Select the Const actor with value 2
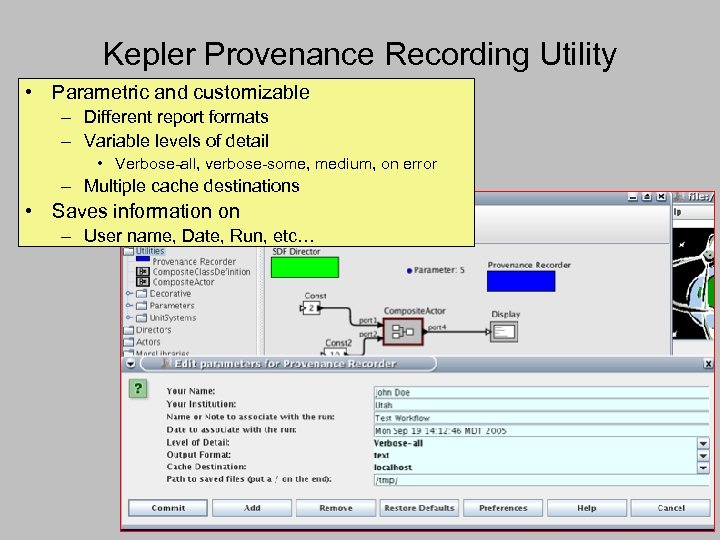The height and width of the screenshot is (540, 720). click(x=311, y=308)
